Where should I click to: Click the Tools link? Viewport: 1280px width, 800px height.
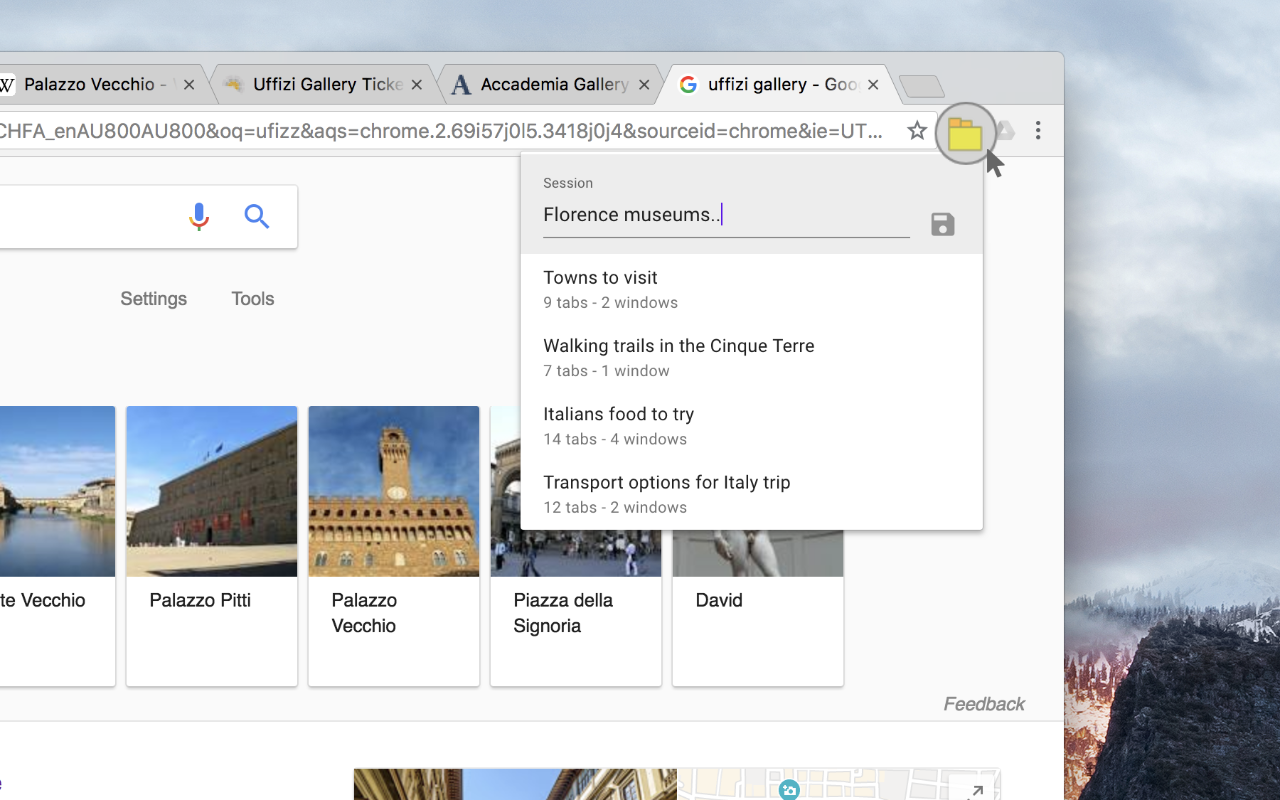click(252, 298)
